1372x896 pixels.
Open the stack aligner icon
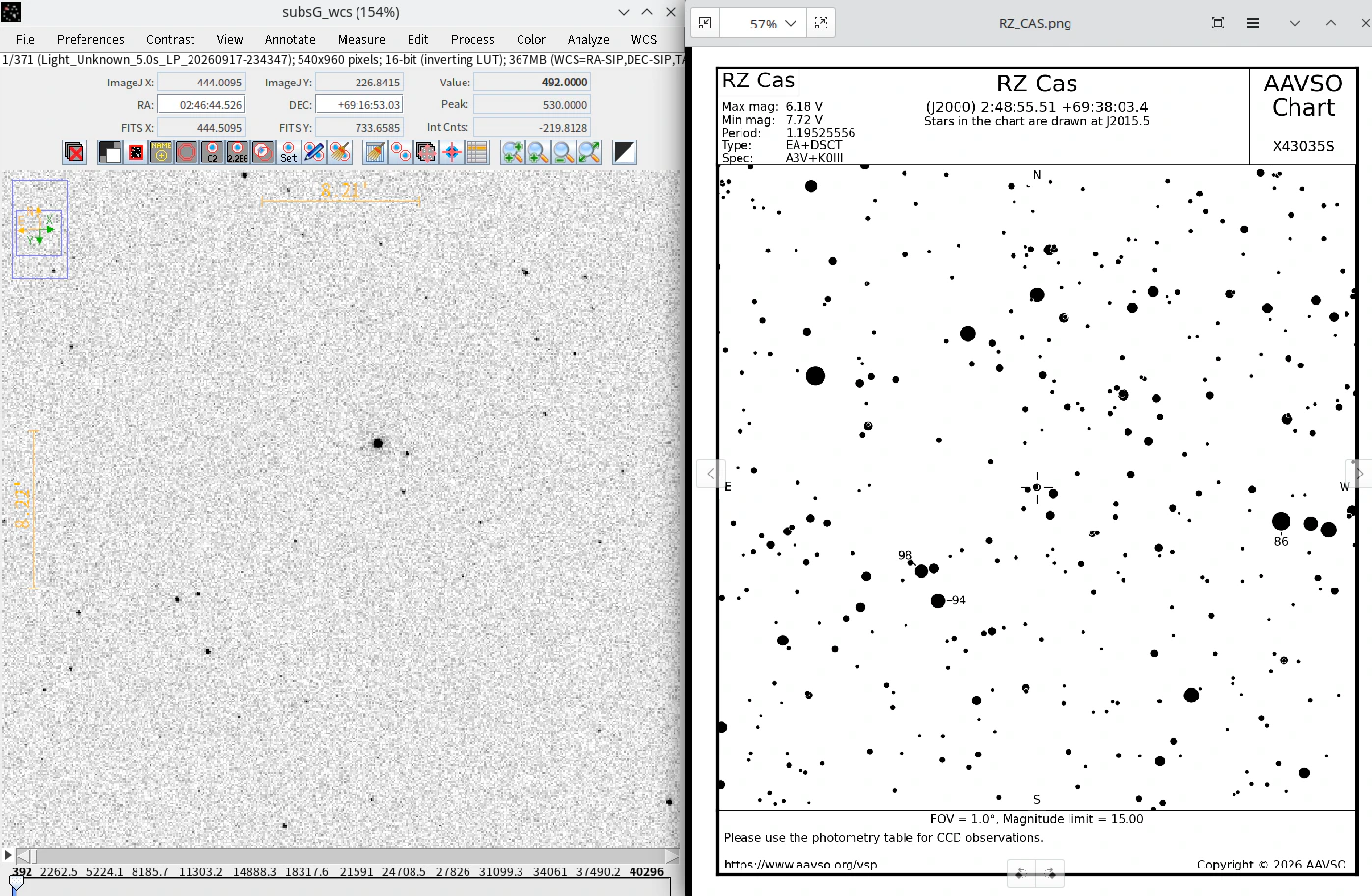tap(426, 152)
